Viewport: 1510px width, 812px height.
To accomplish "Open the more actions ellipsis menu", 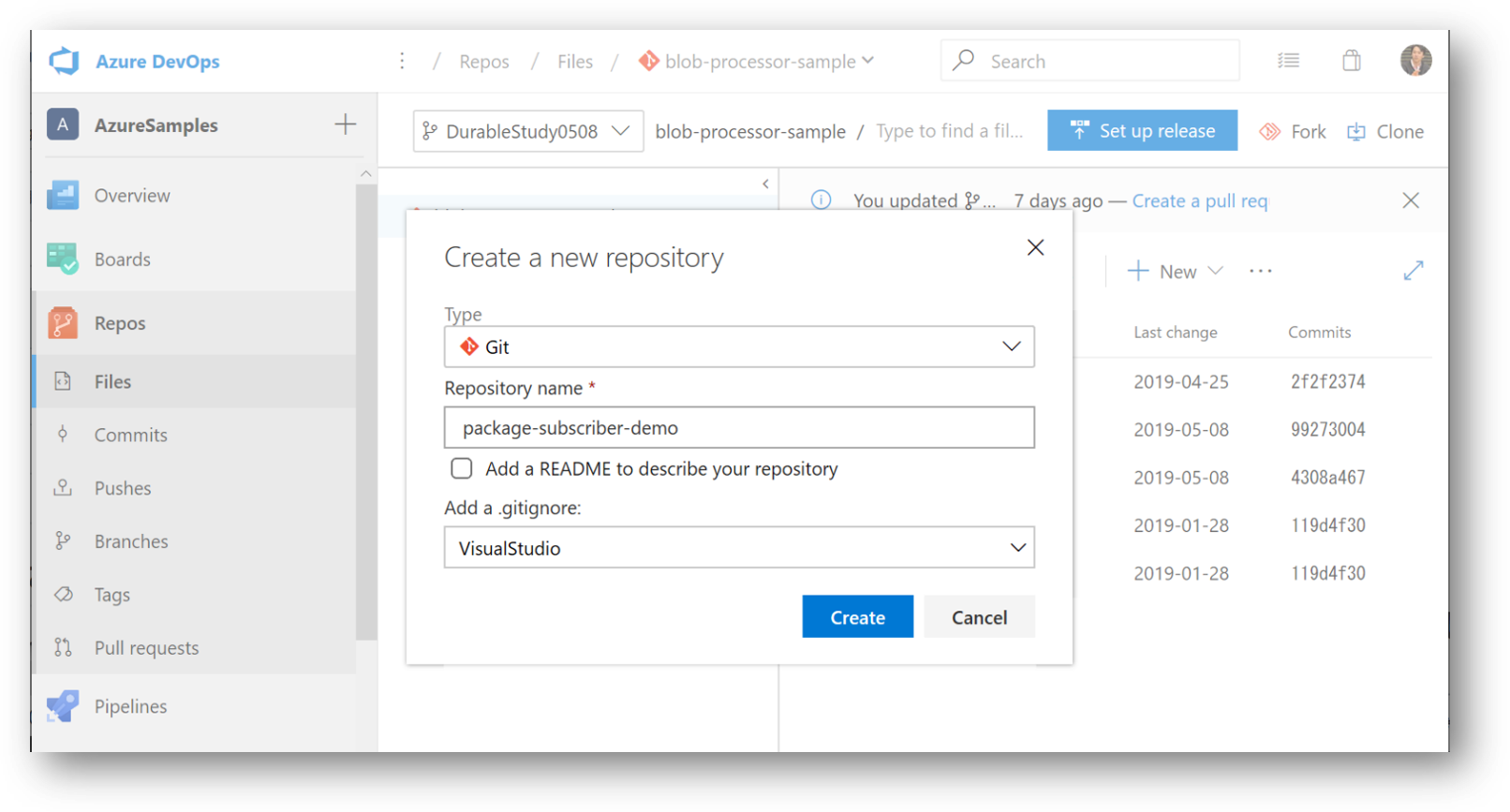I will [x=1261, y=271].
